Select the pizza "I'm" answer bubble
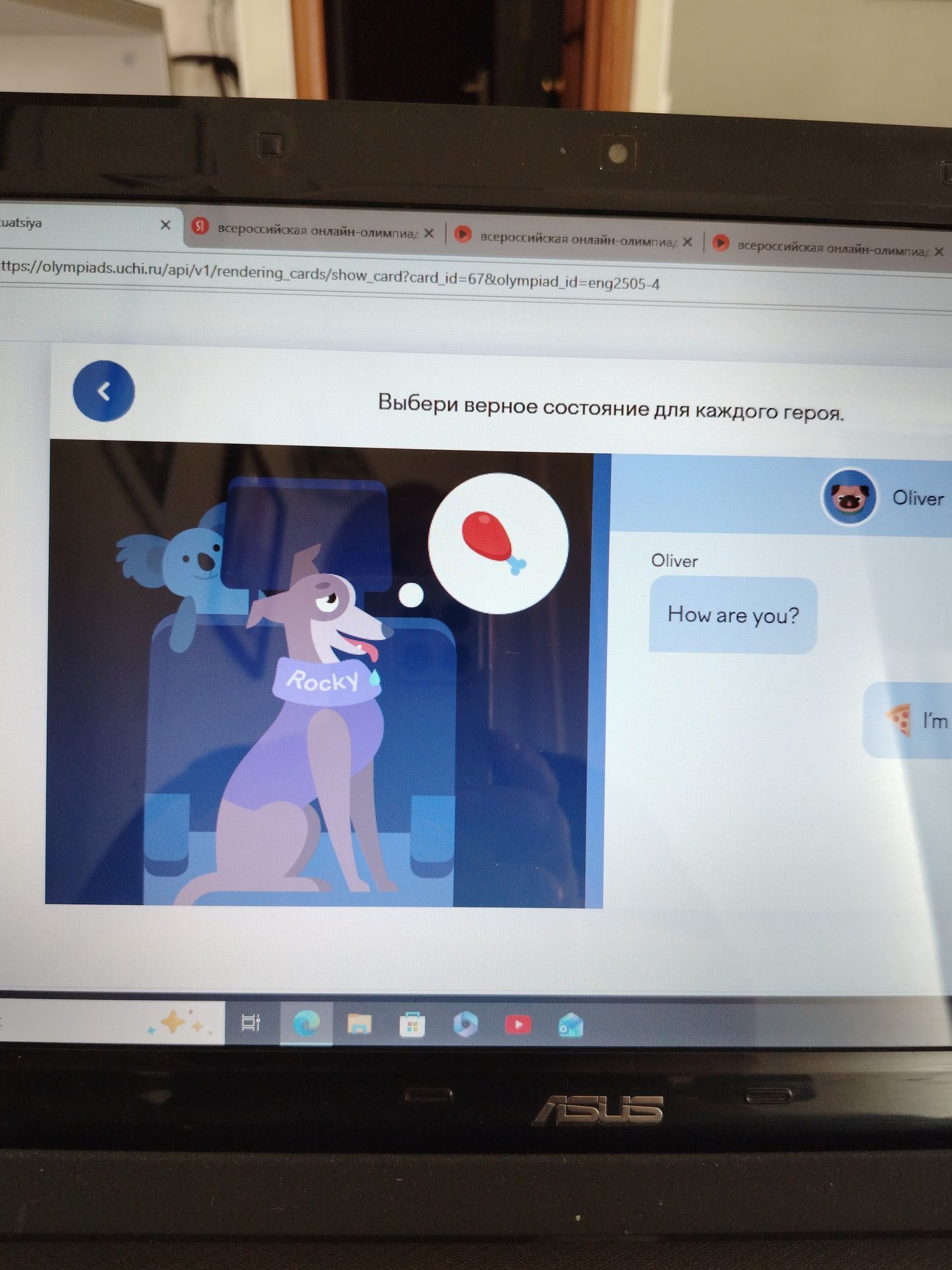 (x=908, y=720)
